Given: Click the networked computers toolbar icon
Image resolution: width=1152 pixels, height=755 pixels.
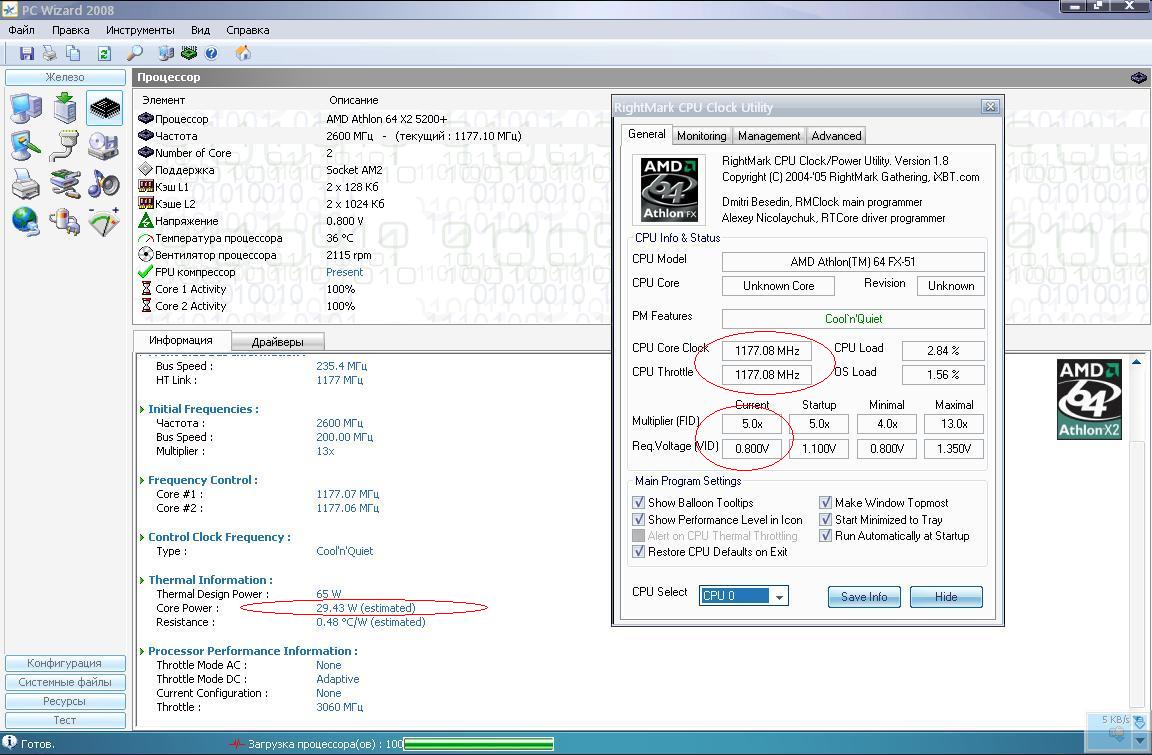Looking at the screenshot, I should (166, 53).
